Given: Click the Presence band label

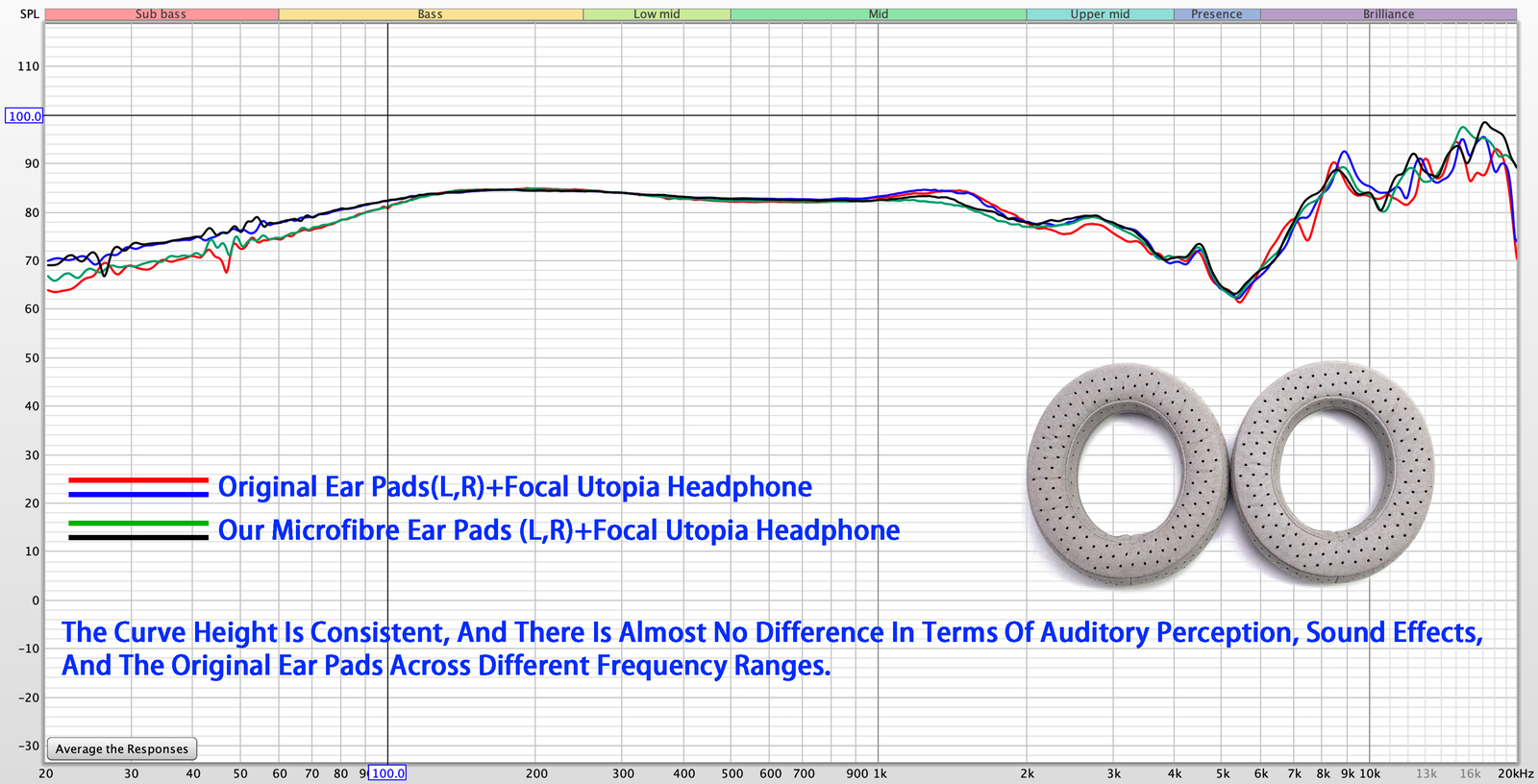Looking at the screenshot, I should pyautogui.click(x=1217, y=14).
